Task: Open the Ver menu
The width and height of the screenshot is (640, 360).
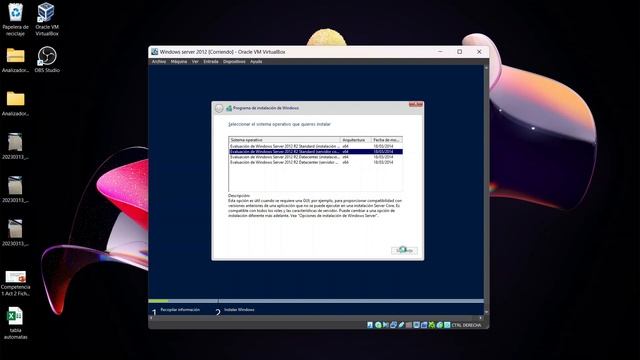Action: pyautogui.click(x=195, y=62)
